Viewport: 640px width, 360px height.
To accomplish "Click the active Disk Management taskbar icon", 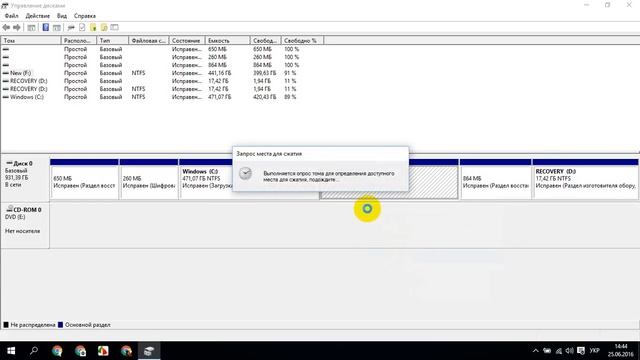I will [x=149, y=351].
